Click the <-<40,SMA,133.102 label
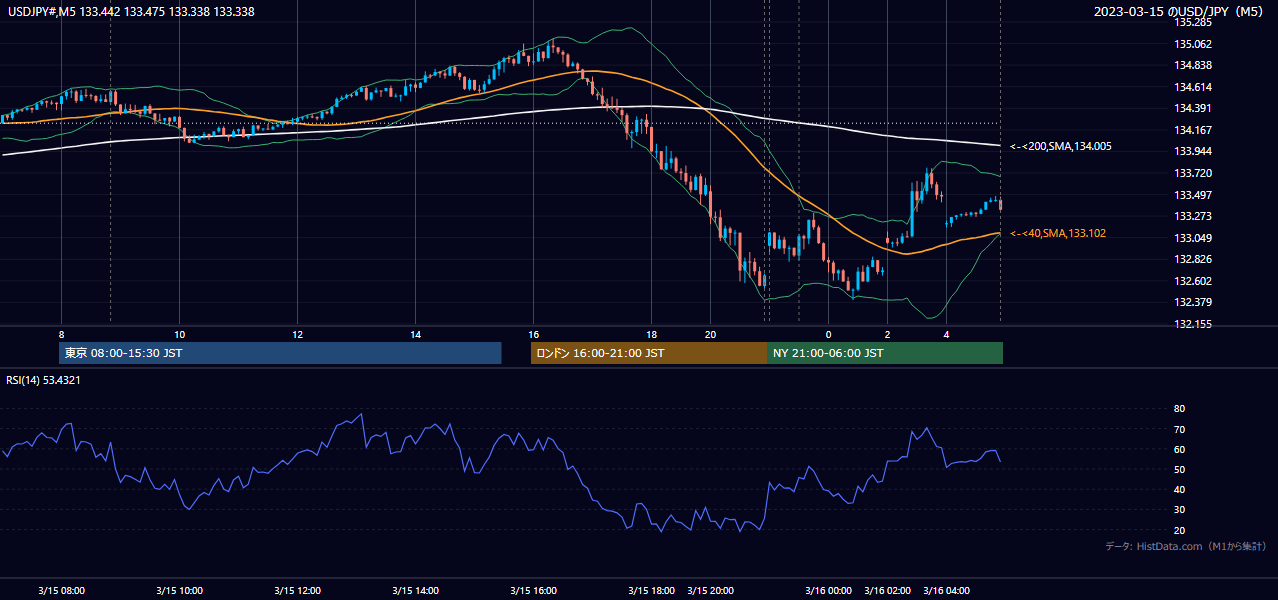Viewport: 1278px width, 600px height. (1058, 233)
